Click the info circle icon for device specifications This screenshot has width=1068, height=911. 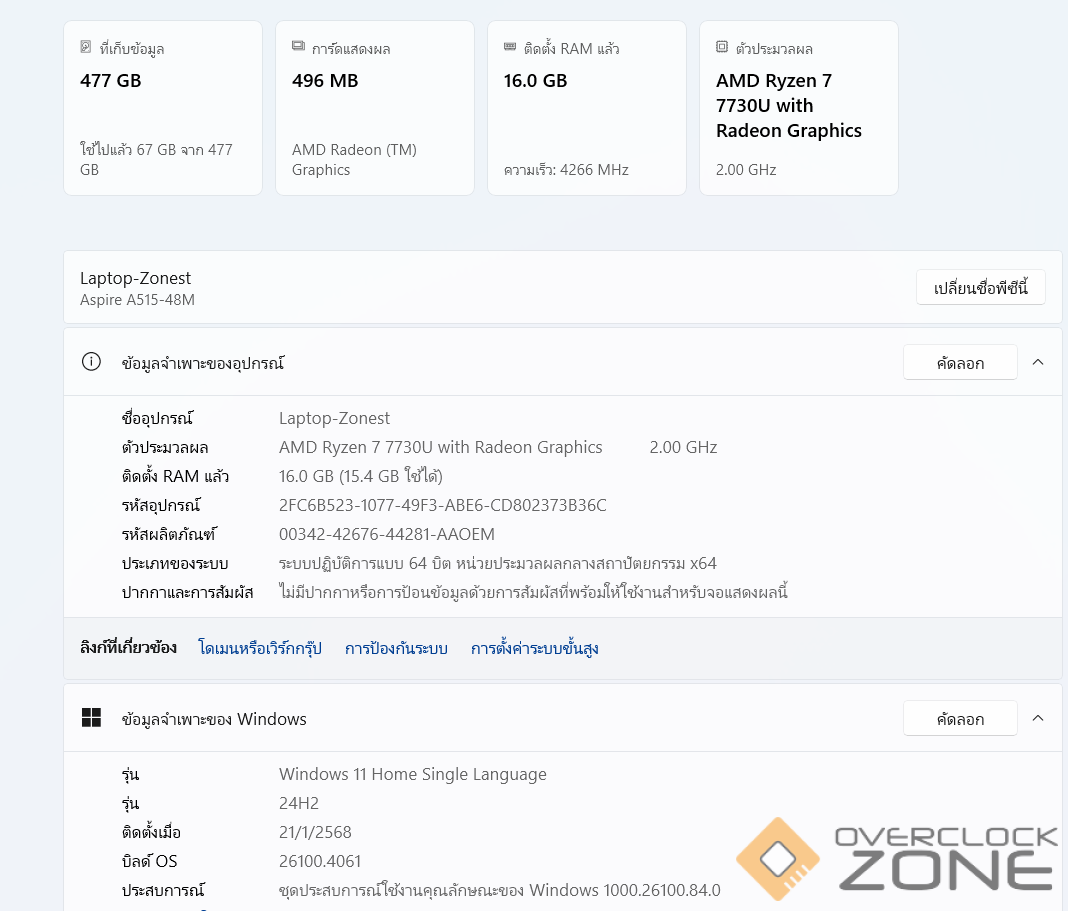pyautogui.click(x=91, y=362)
